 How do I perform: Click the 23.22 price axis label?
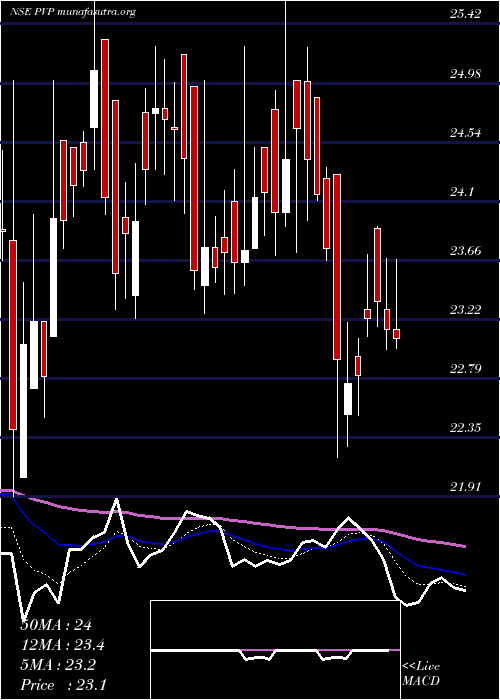466,309
